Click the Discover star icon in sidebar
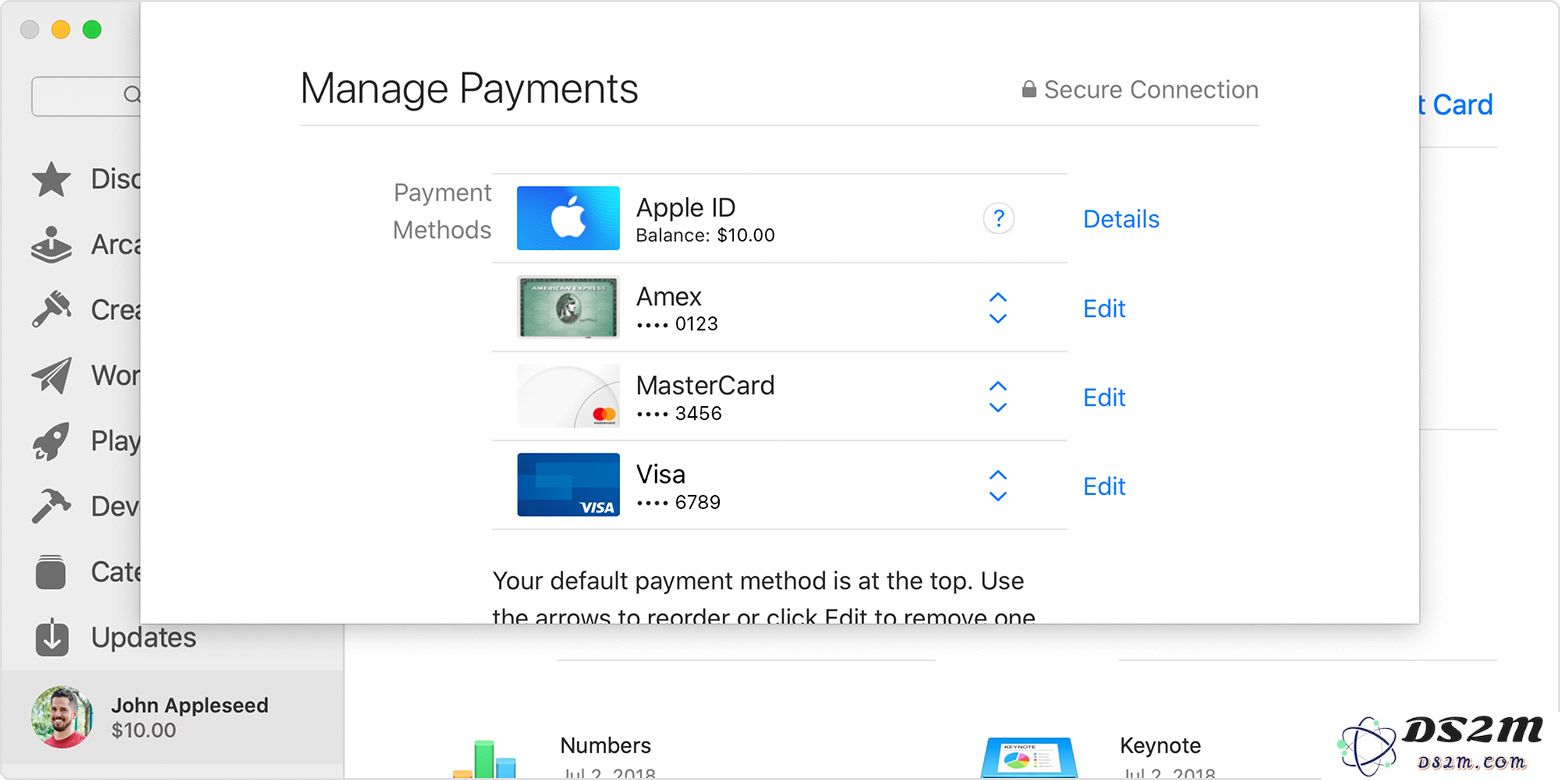 point(51,179)
